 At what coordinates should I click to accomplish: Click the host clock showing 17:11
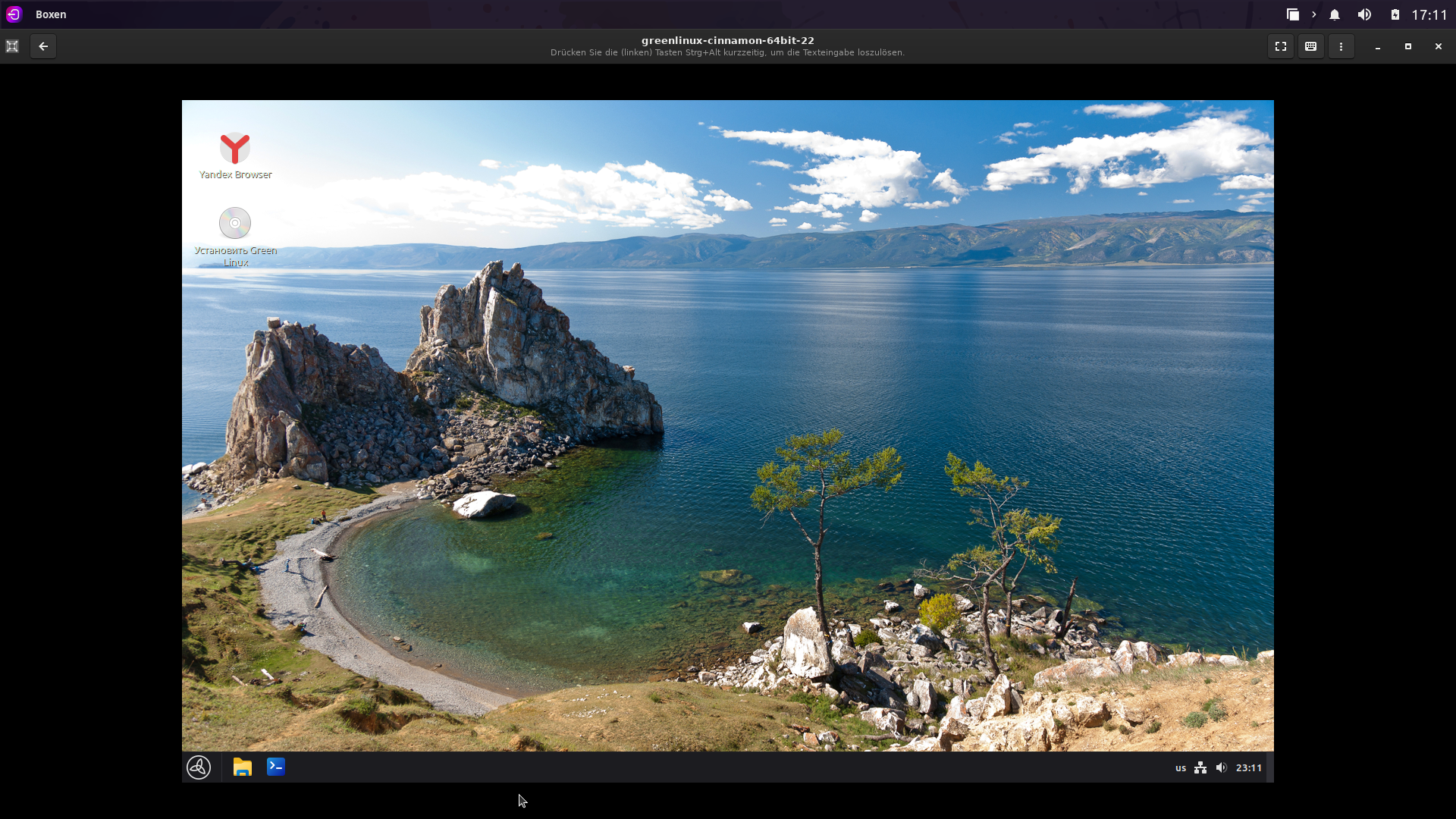tap(1429, 14)
